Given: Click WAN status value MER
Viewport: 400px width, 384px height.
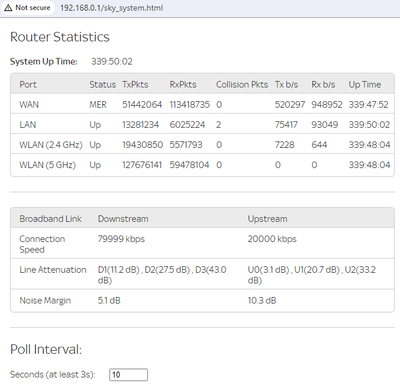Looking at the screenshot, I should (x=98, y=105).
